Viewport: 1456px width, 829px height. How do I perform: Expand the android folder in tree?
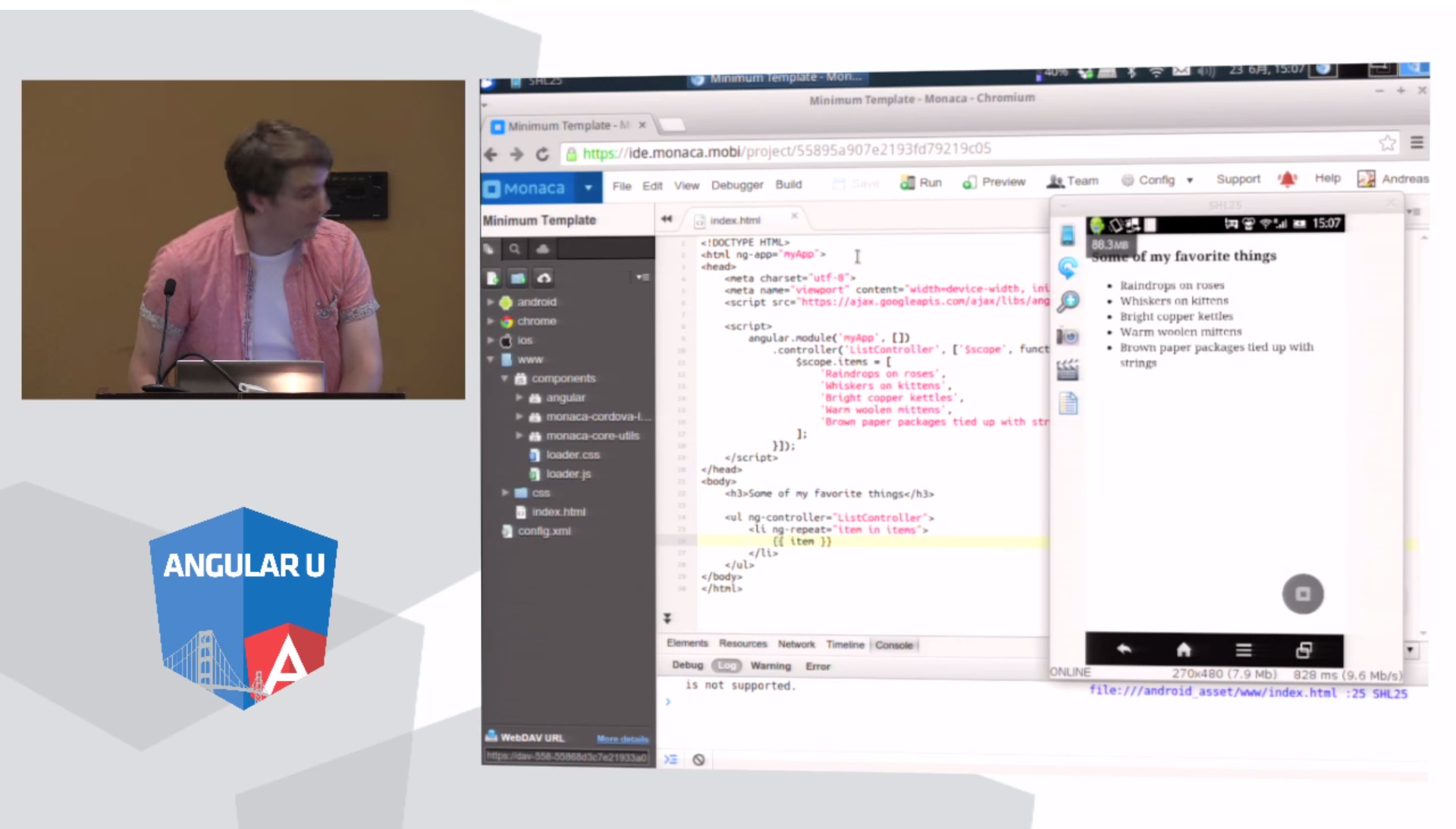click(x=491, y=302)
